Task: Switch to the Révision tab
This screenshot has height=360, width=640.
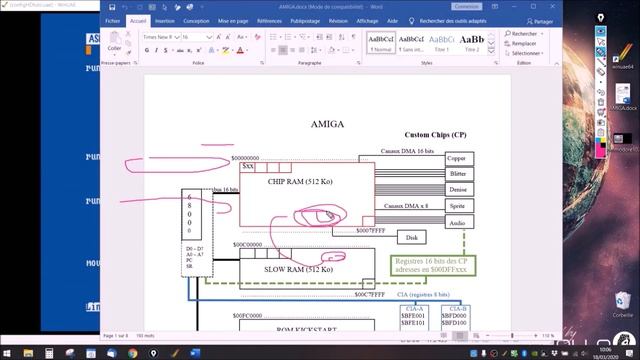Action: pyautogui.click(x=338, y=21)
